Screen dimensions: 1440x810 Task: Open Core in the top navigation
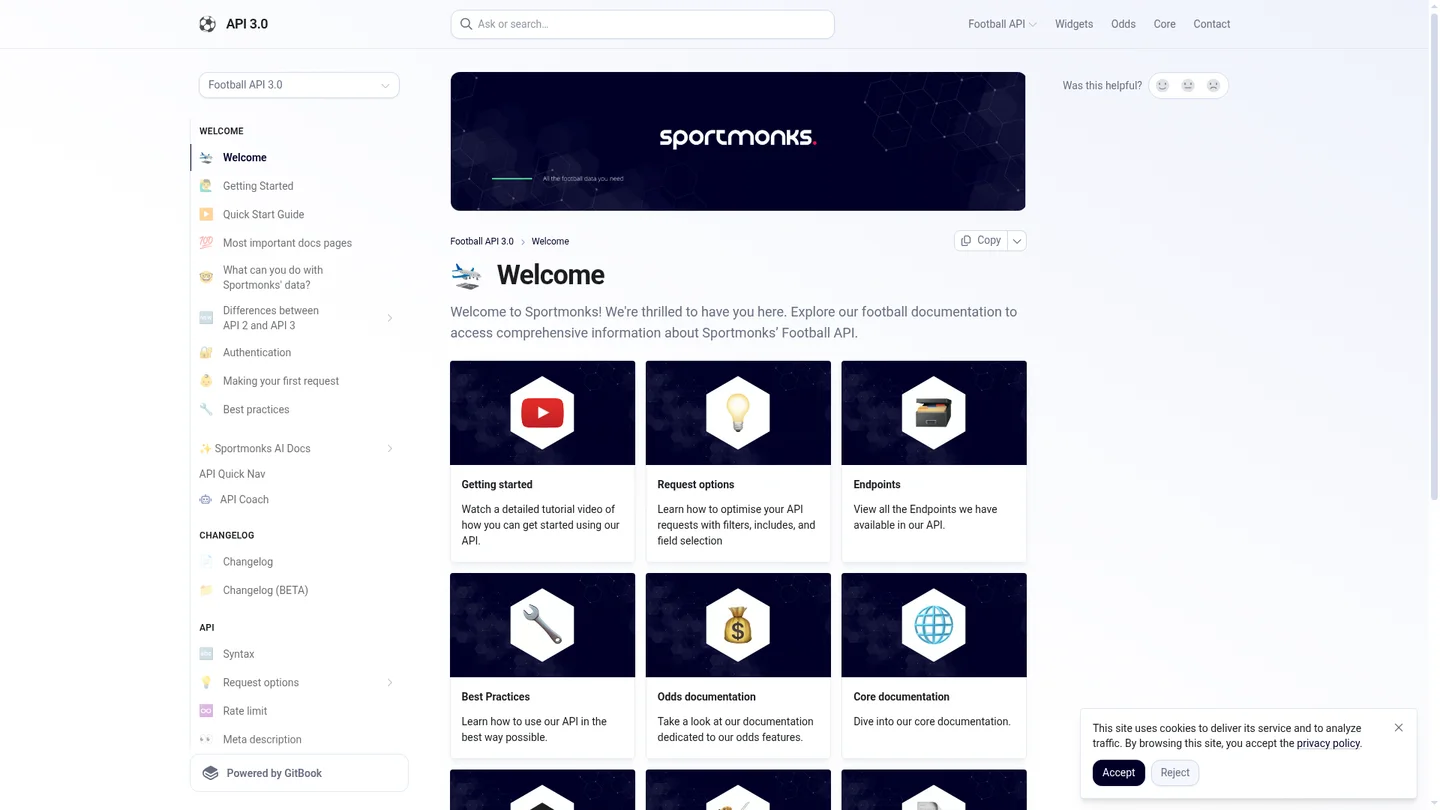(x=1165, y=24)
